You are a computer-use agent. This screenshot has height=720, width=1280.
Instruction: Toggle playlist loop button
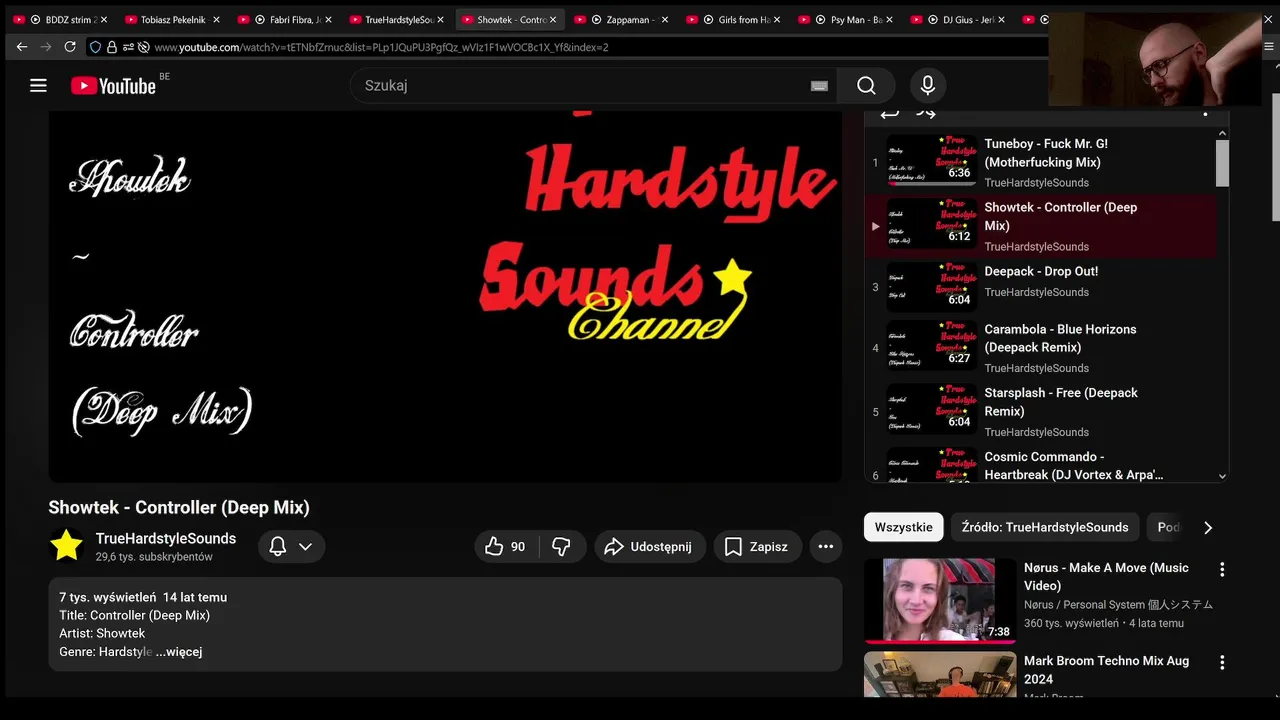[x=889, y=113]
